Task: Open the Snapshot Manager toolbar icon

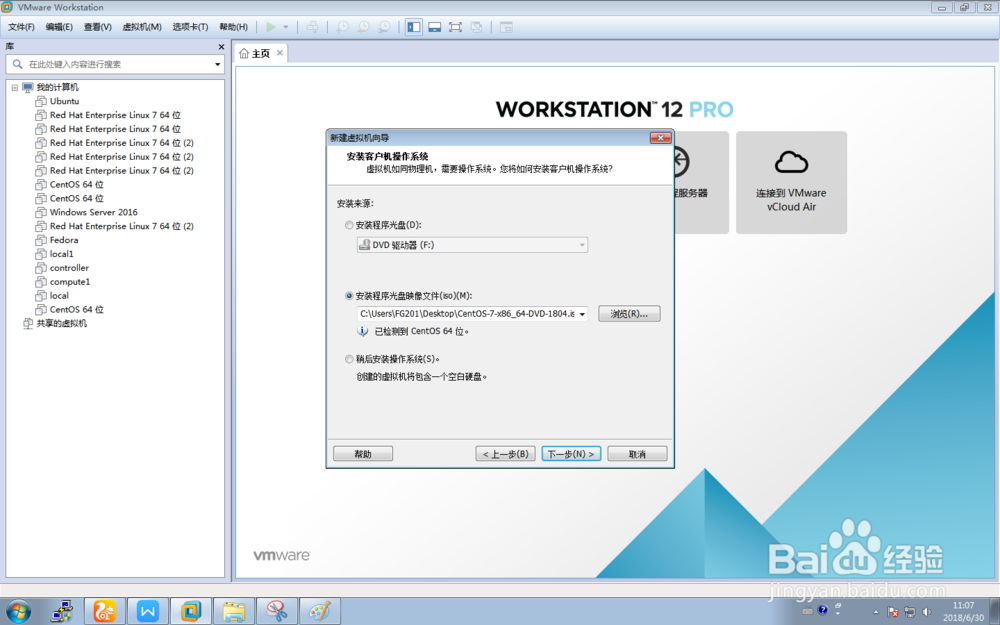Action: (384, 27)
